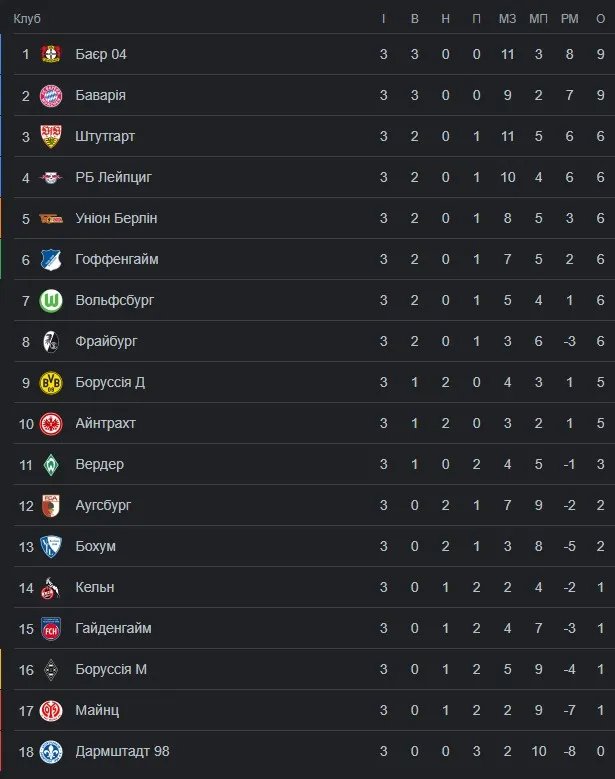Image resolution: width=615 pixels, height=779 pixels.
Task: Select the Гайденгайм team name
Action: pyautogui.click(x=113, y=628)
